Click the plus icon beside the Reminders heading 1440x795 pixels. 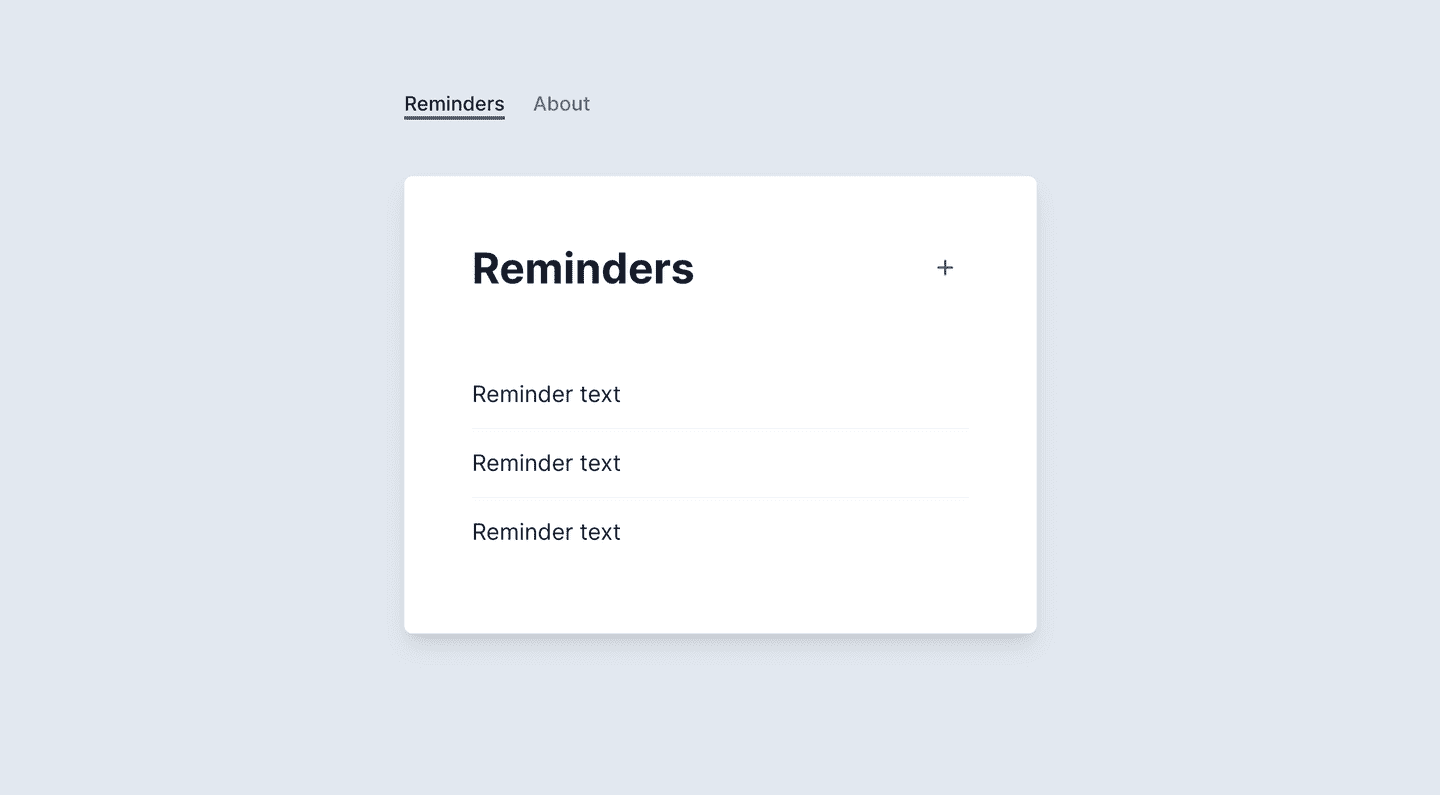coord(944,267)
